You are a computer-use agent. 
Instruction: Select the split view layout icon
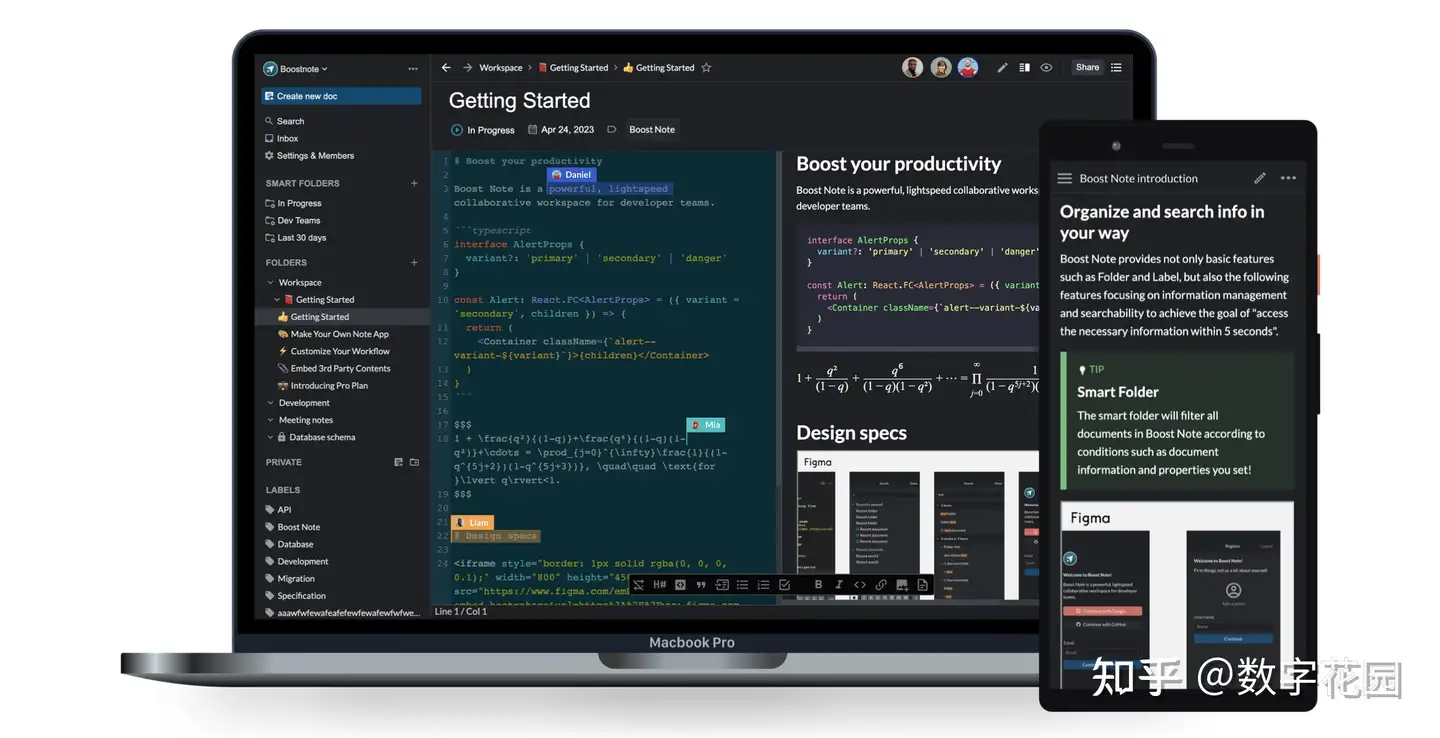coord(1024,68)
